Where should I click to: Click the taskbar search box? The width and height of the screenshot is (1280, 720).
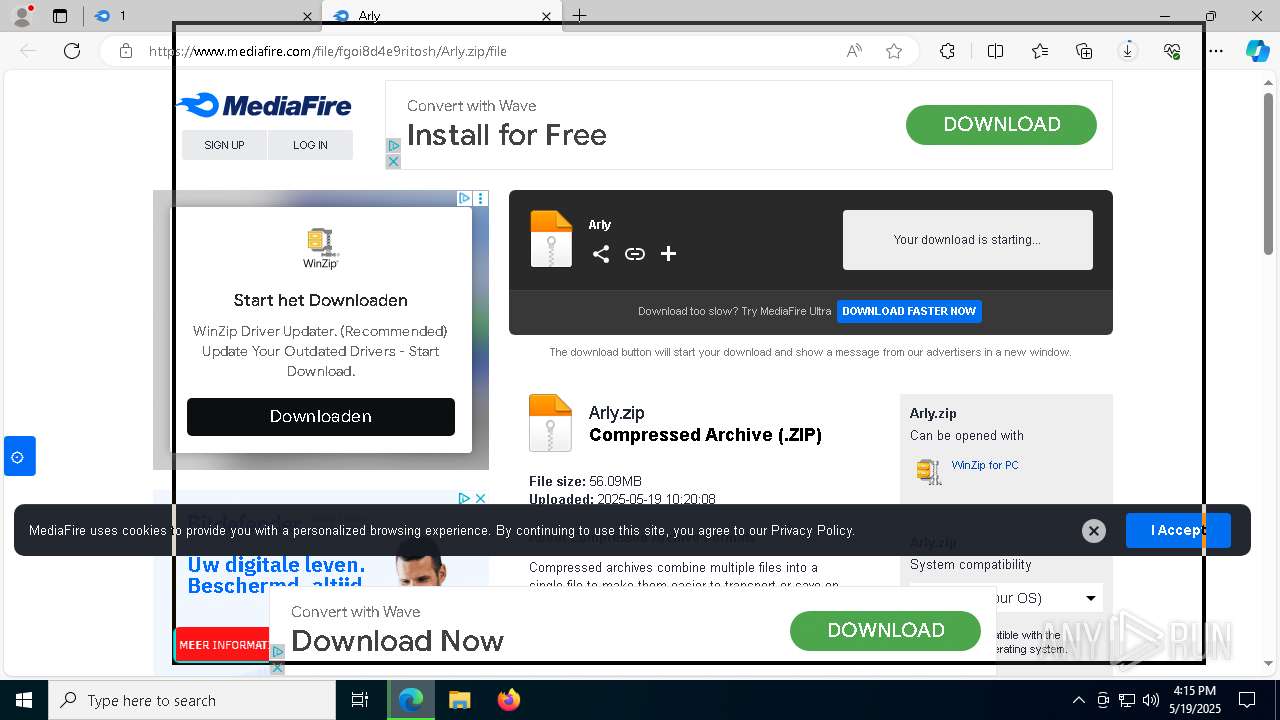tap(192, 700)
